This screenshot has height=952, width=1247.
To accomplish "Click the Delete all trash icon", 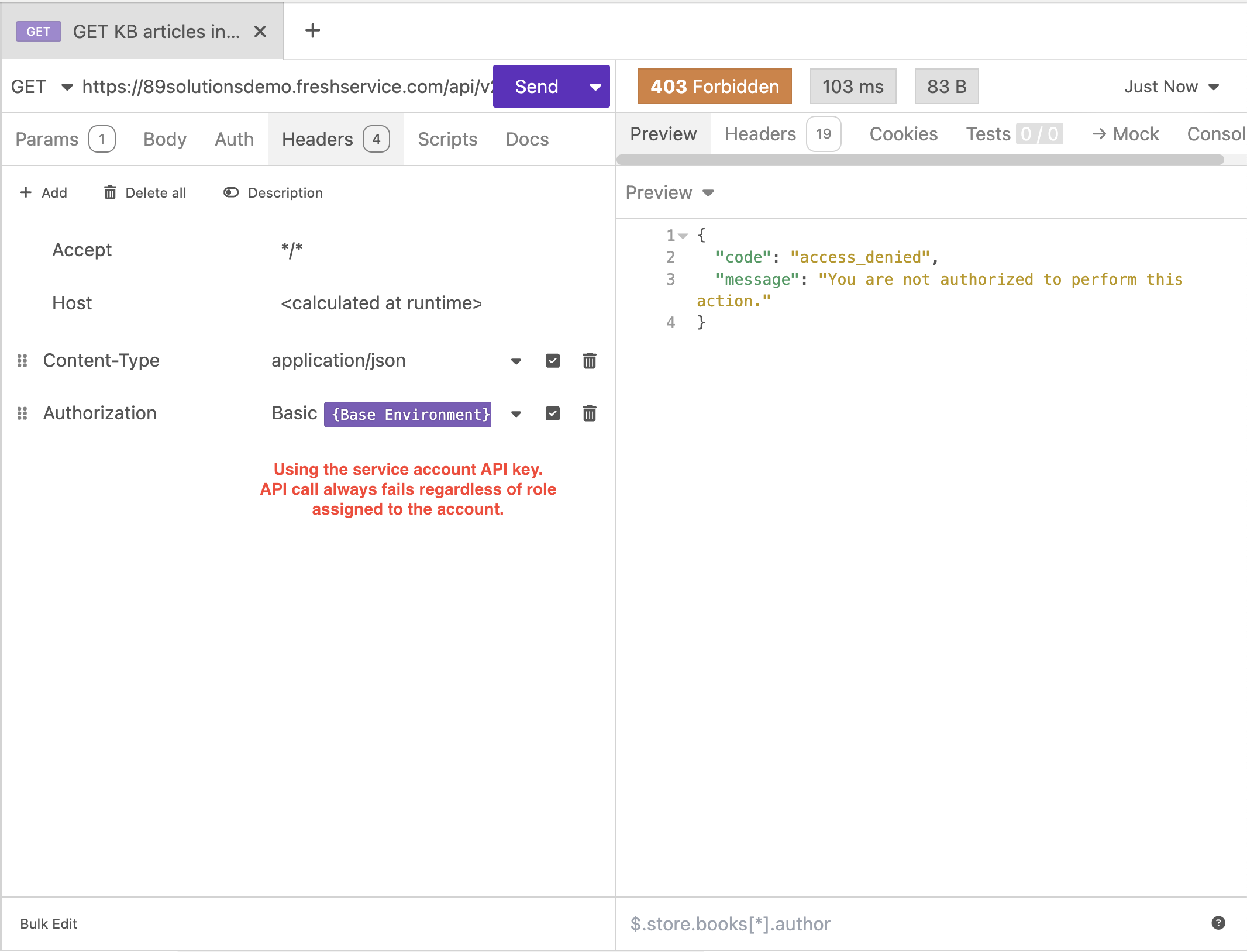I will coord(110,192).
